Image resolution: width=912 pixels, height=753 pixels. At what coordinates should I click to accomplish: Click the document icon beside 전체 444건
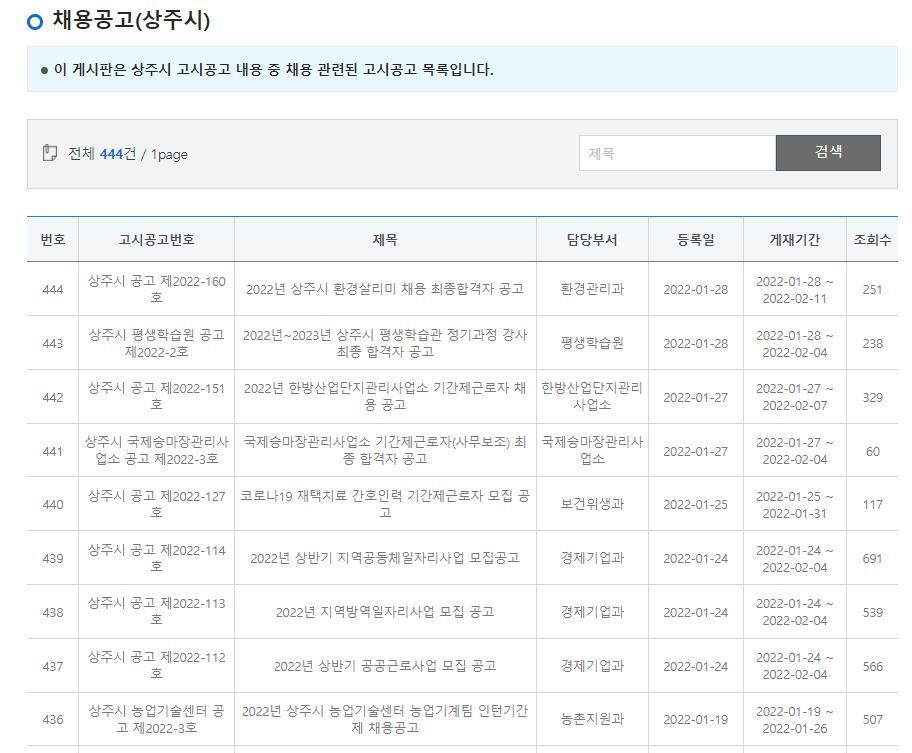pos(49,153)
